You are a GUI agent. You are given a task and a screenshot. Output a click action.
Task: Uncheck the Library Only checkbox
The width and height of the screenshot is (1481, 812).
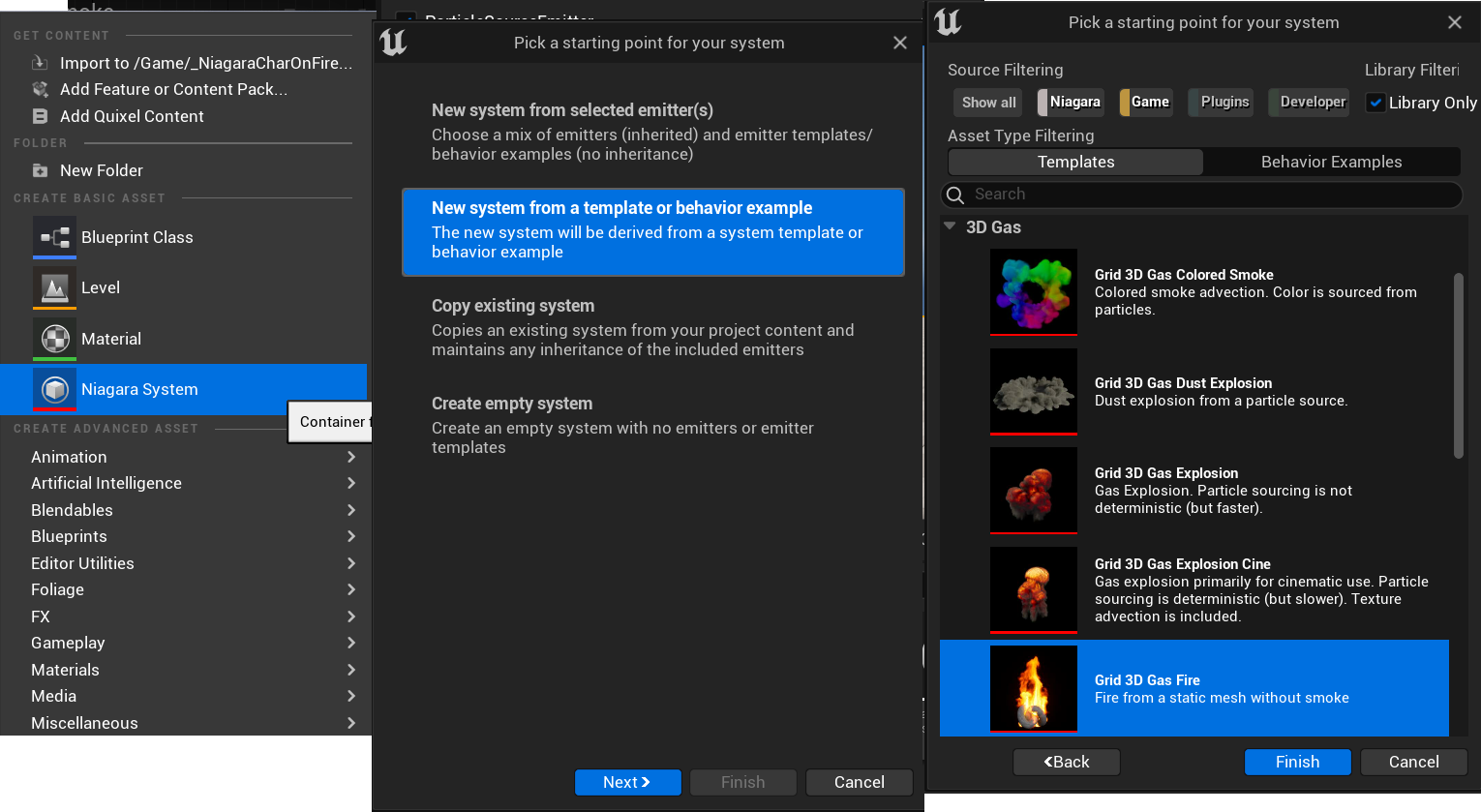pos(1375,103)
